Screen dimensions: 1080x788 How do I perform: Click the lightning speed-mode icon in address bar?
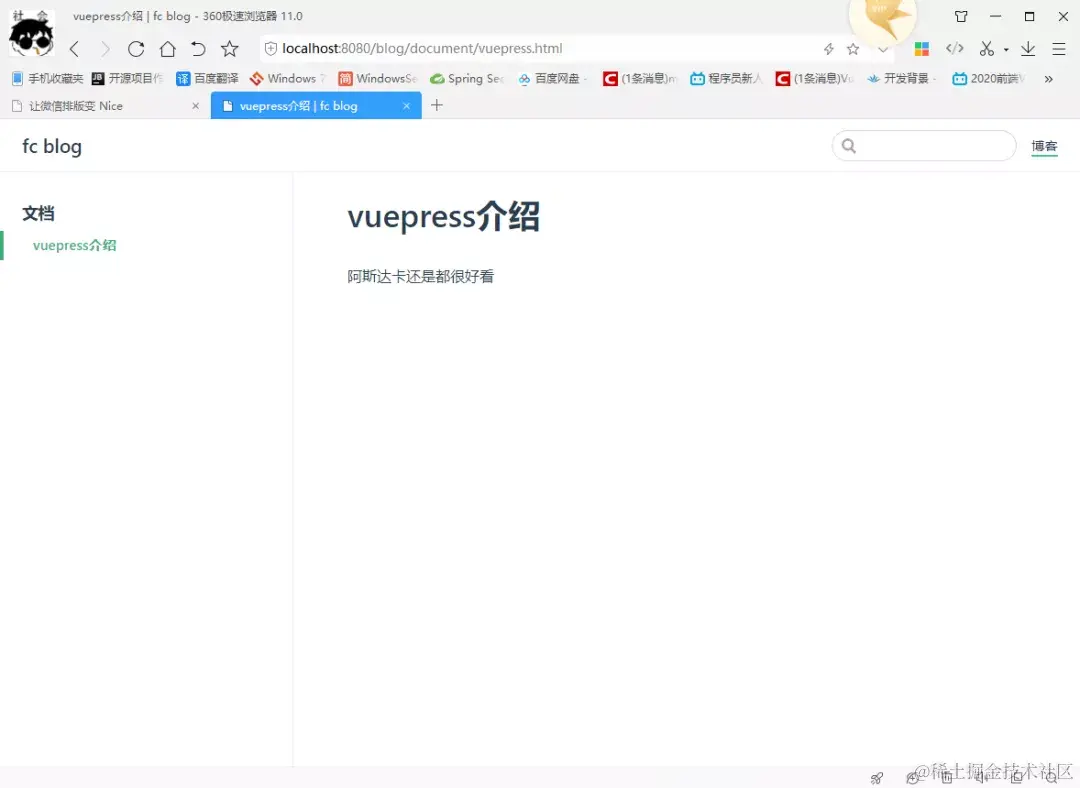828,48
